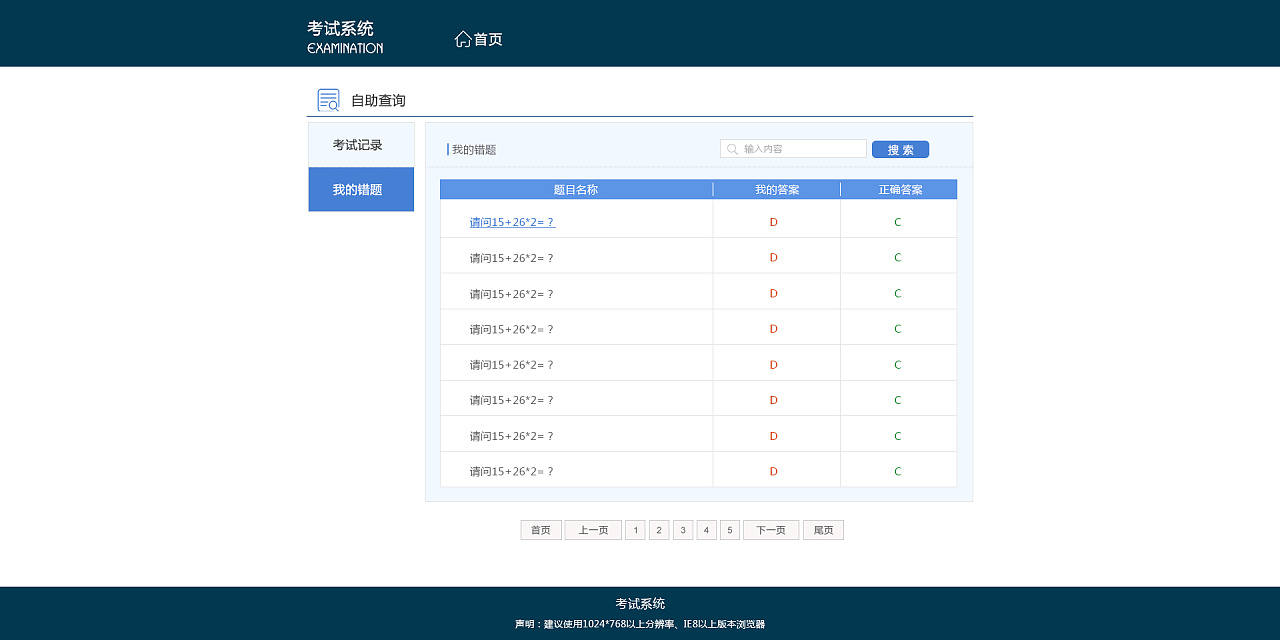This screenshot has height=640, width=1280.
Task: Go to pagination 首页 first page
Action: point(541,530)
